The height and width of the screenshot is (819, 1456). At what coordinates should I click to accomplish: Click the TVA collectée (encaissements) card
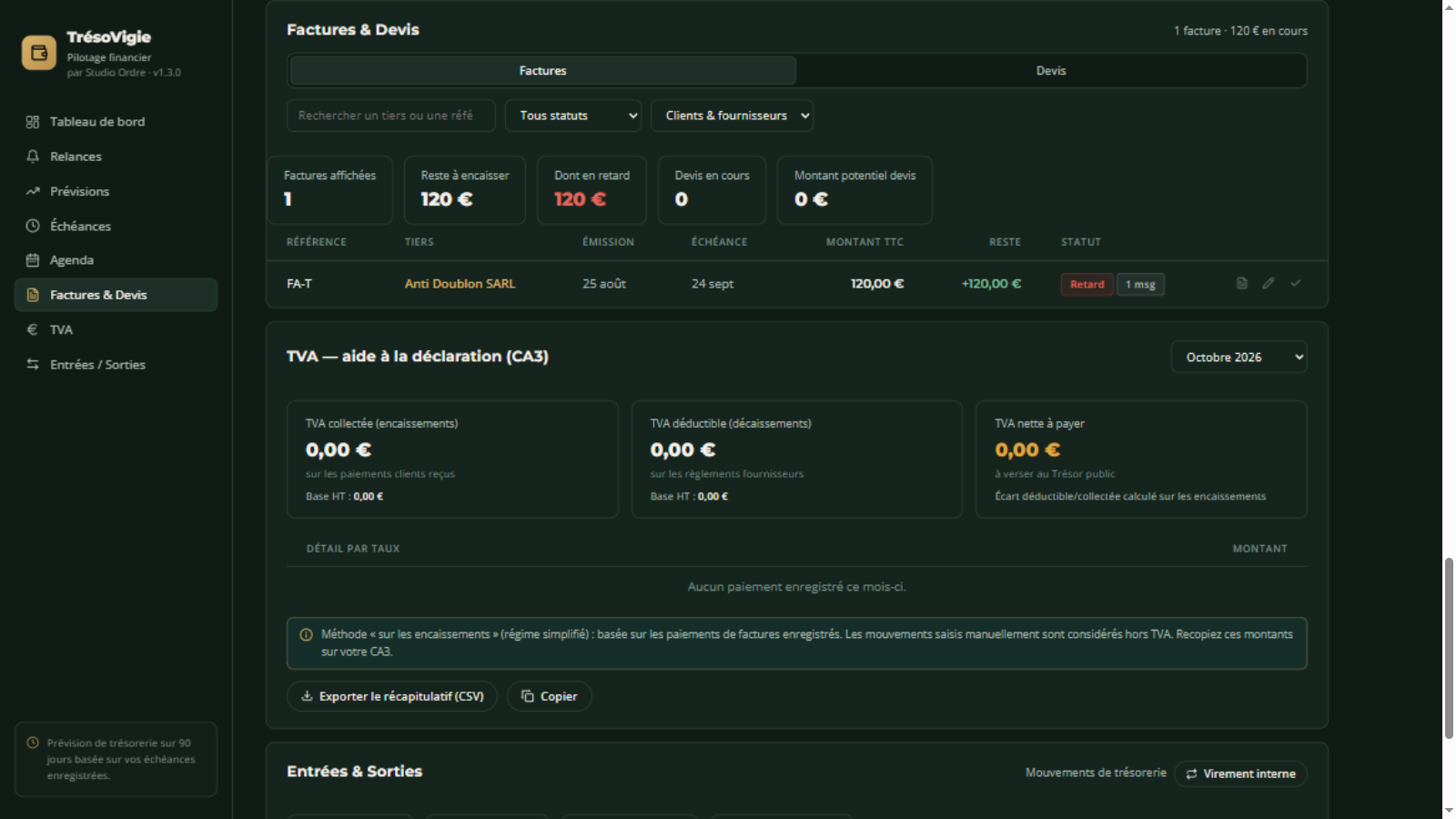(x=452, y=460)
